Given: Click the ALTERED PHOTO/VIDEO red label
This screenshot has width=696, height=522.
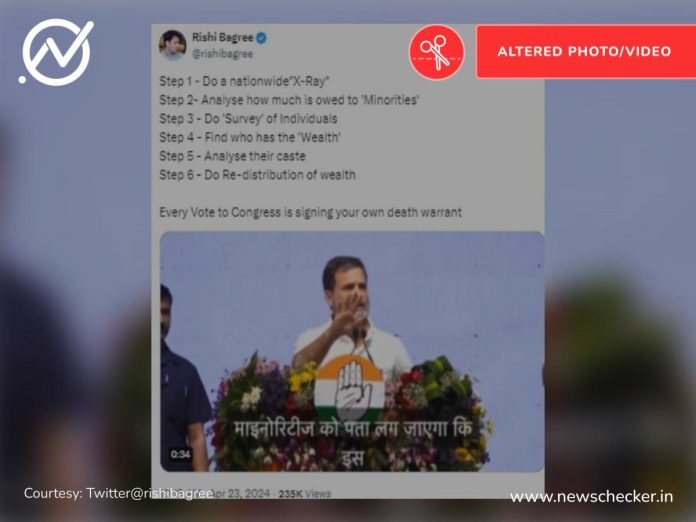Looking at the screenshot, I should click(585, 51).
